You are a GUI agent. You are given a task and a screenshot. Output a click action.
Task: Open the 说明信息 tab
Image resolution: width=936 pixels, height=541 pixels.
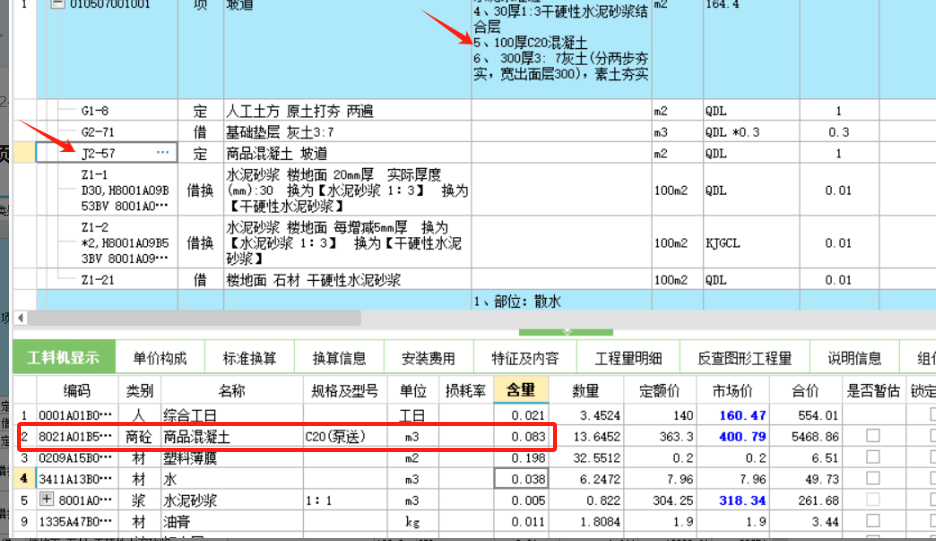[x=854, y=358]
